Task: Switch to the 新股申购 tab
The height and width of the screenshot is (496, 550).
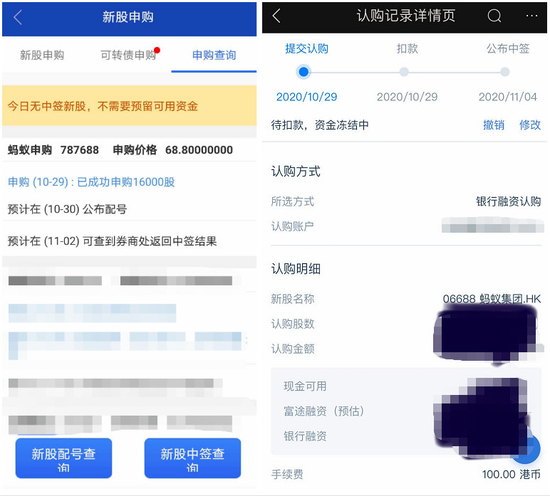Action: point(42,55)
